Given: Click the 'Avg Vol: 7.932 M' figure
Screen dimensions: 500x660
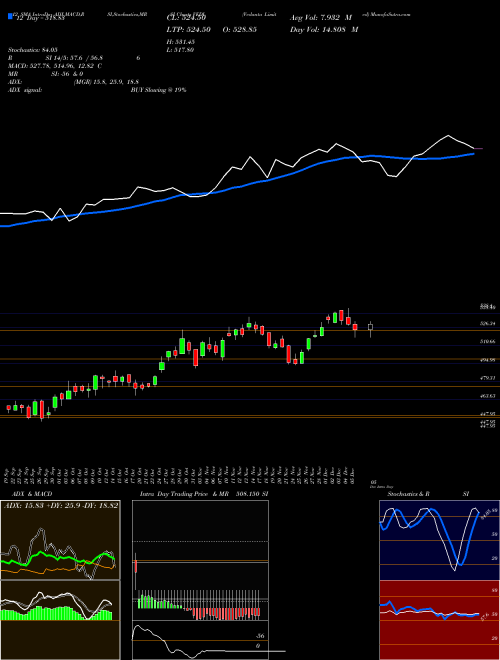Looking at the screenshot, I should pos(321,18).
